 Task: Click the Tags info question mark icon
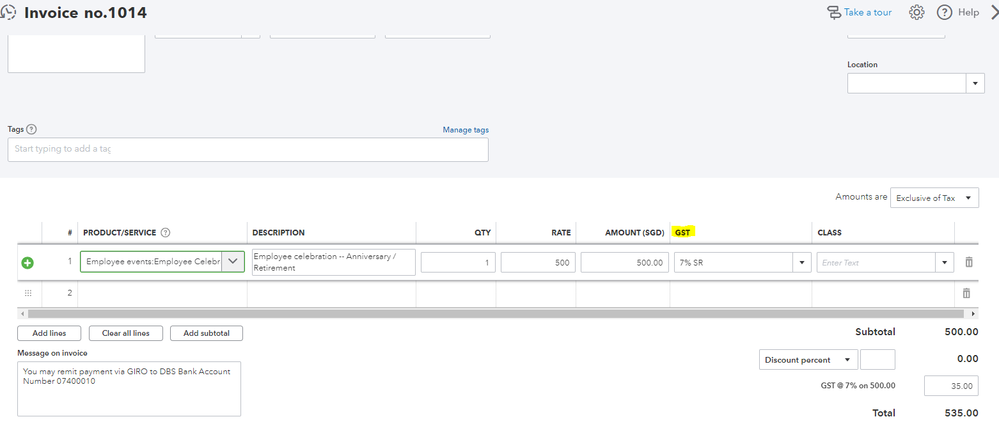coord(32,129)
